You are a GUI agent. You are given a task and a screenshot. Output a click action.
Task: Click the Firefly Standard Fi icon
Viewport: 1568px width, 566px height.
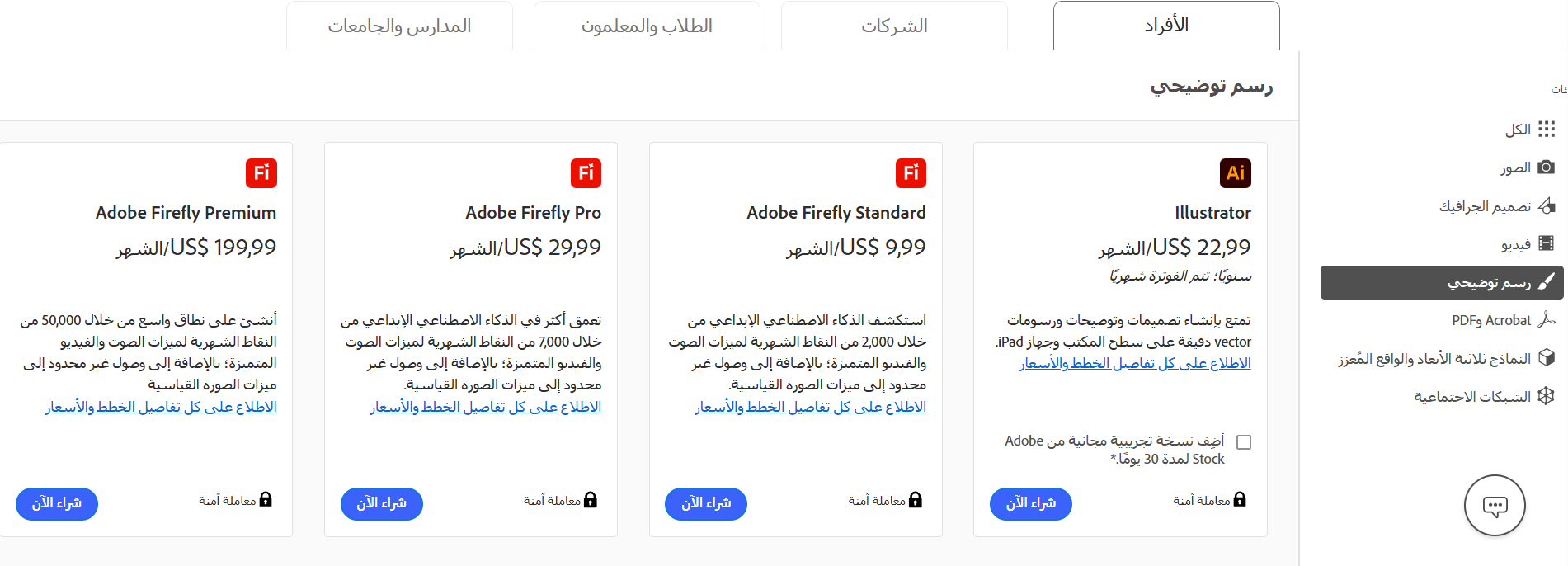(x=911, y=173)
